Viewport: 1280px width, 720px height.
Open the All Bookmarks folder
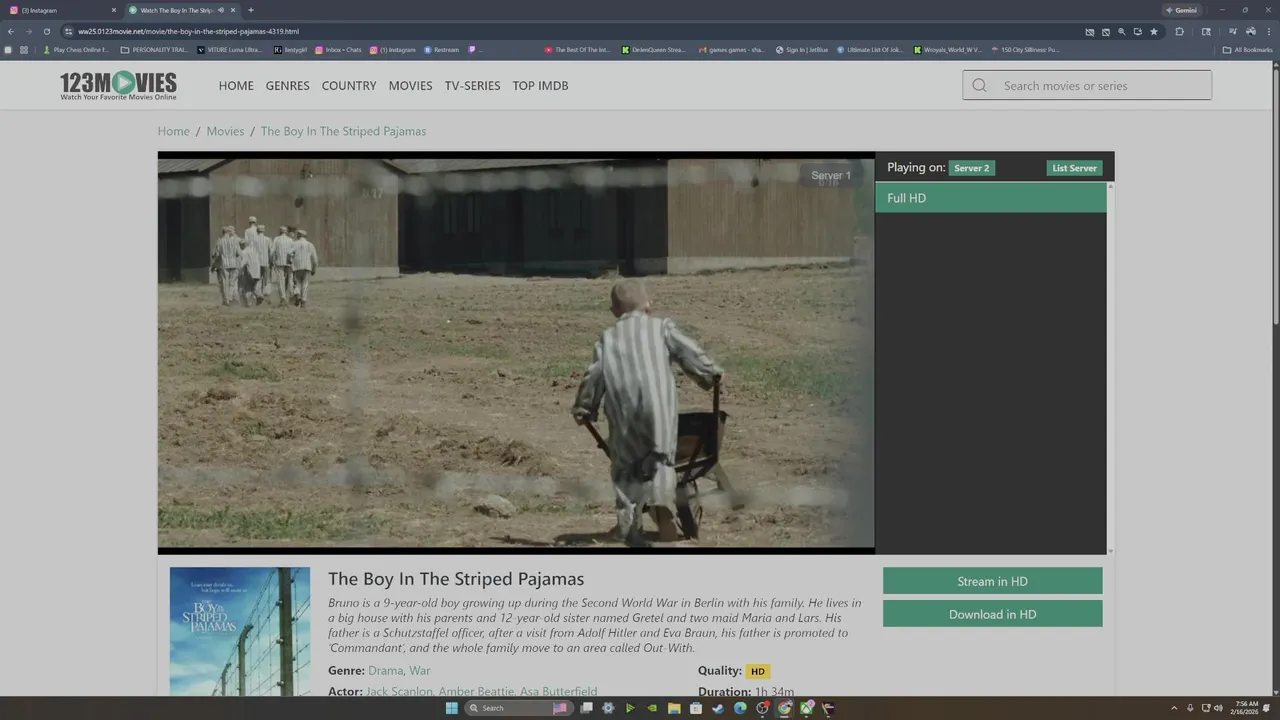tap(1247, 49)
